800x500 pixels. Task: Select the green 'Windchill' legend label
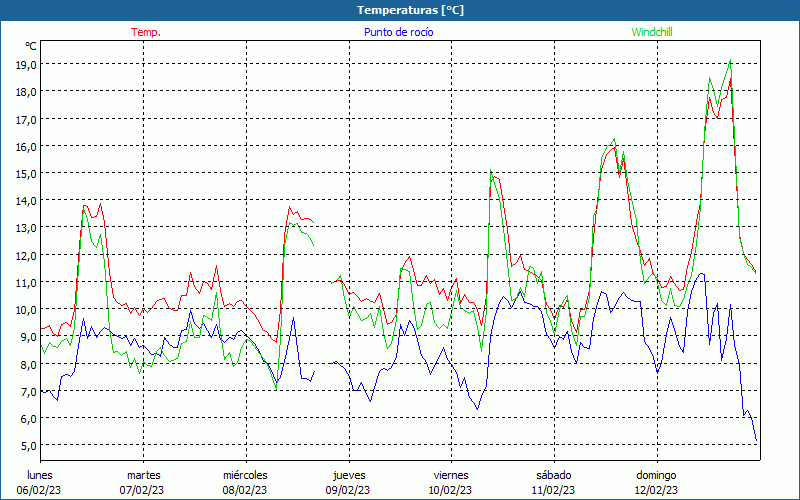click(x=652, y=32)
